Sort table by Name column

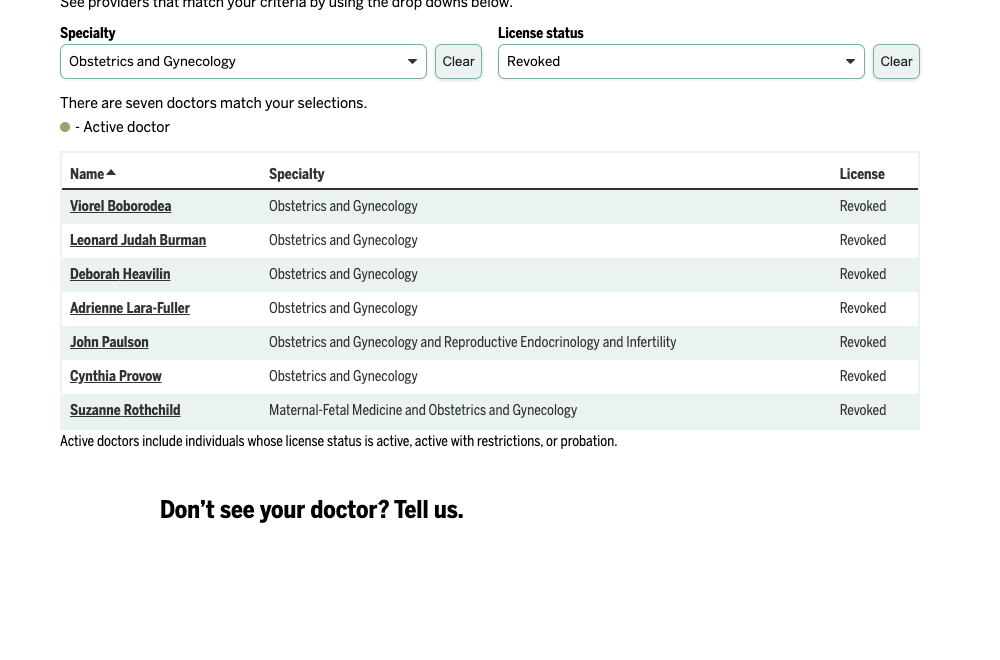93,174
